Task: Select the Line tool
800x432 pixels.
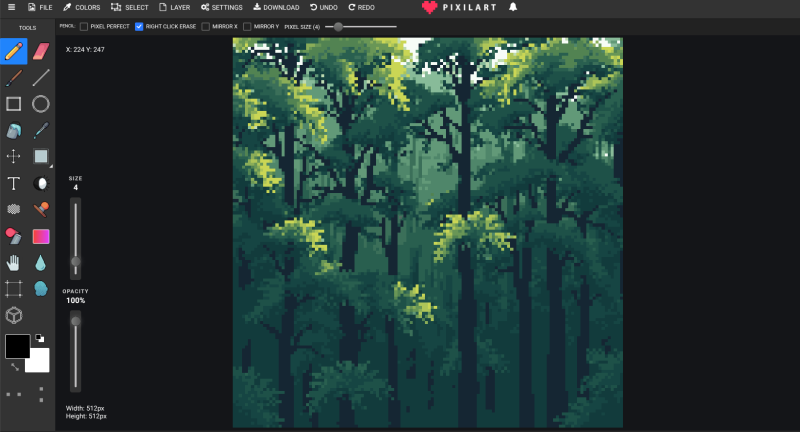Action: pos(41,77)
